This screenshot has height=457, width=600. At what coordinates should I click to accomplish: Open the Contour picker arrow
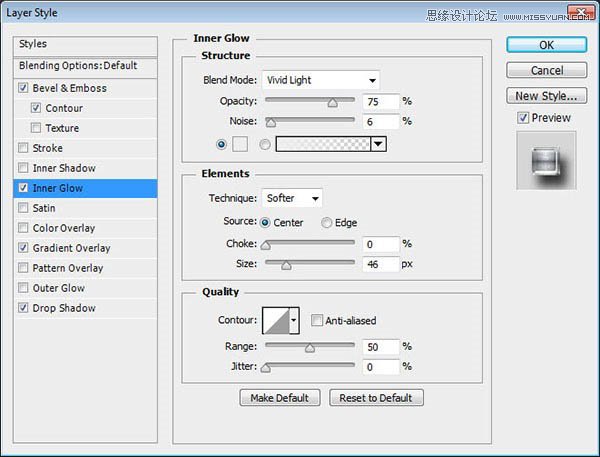pyautogui.click(x=294, y=320)
